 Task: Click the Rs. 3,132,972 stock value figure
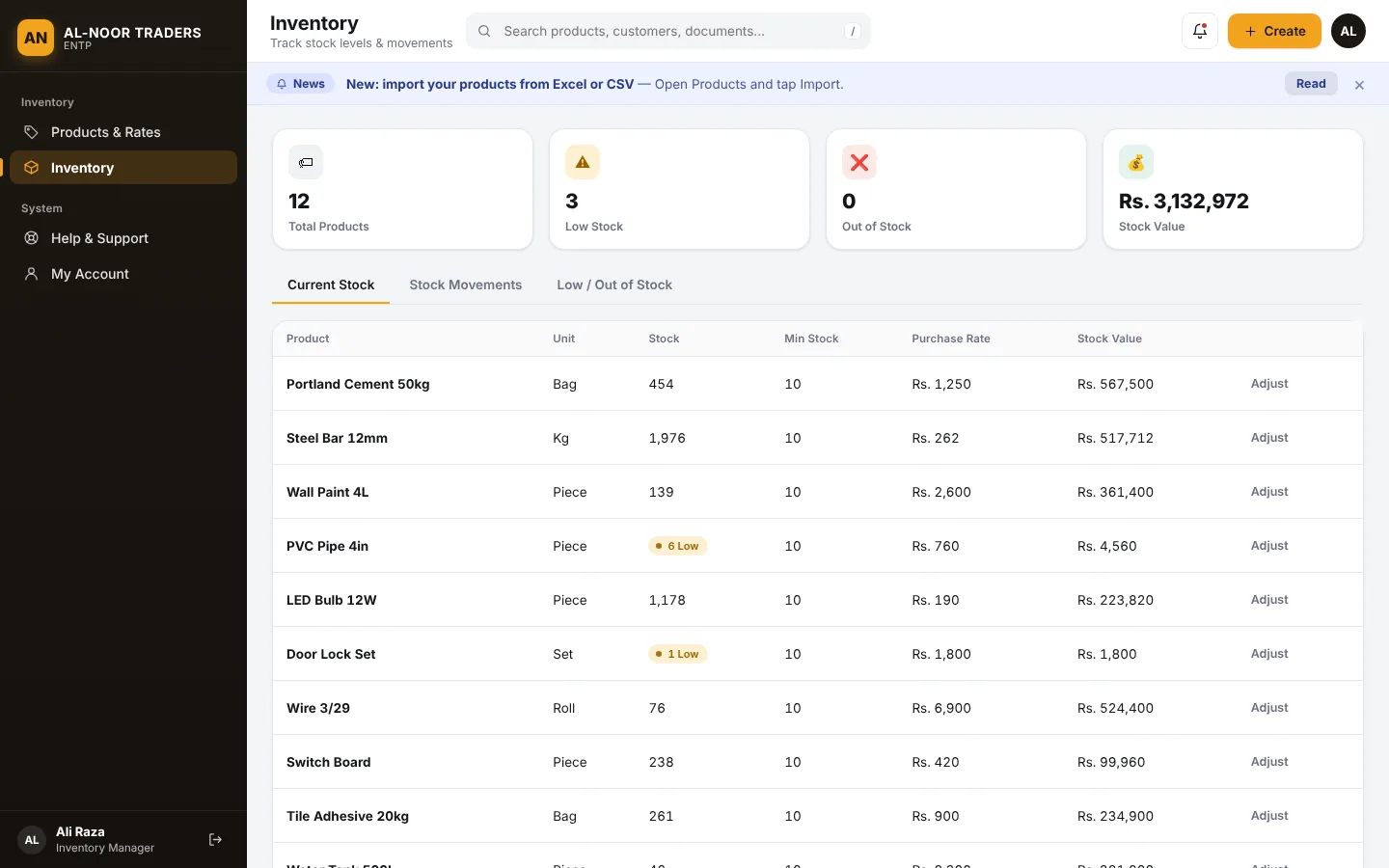coord(1184,201)
